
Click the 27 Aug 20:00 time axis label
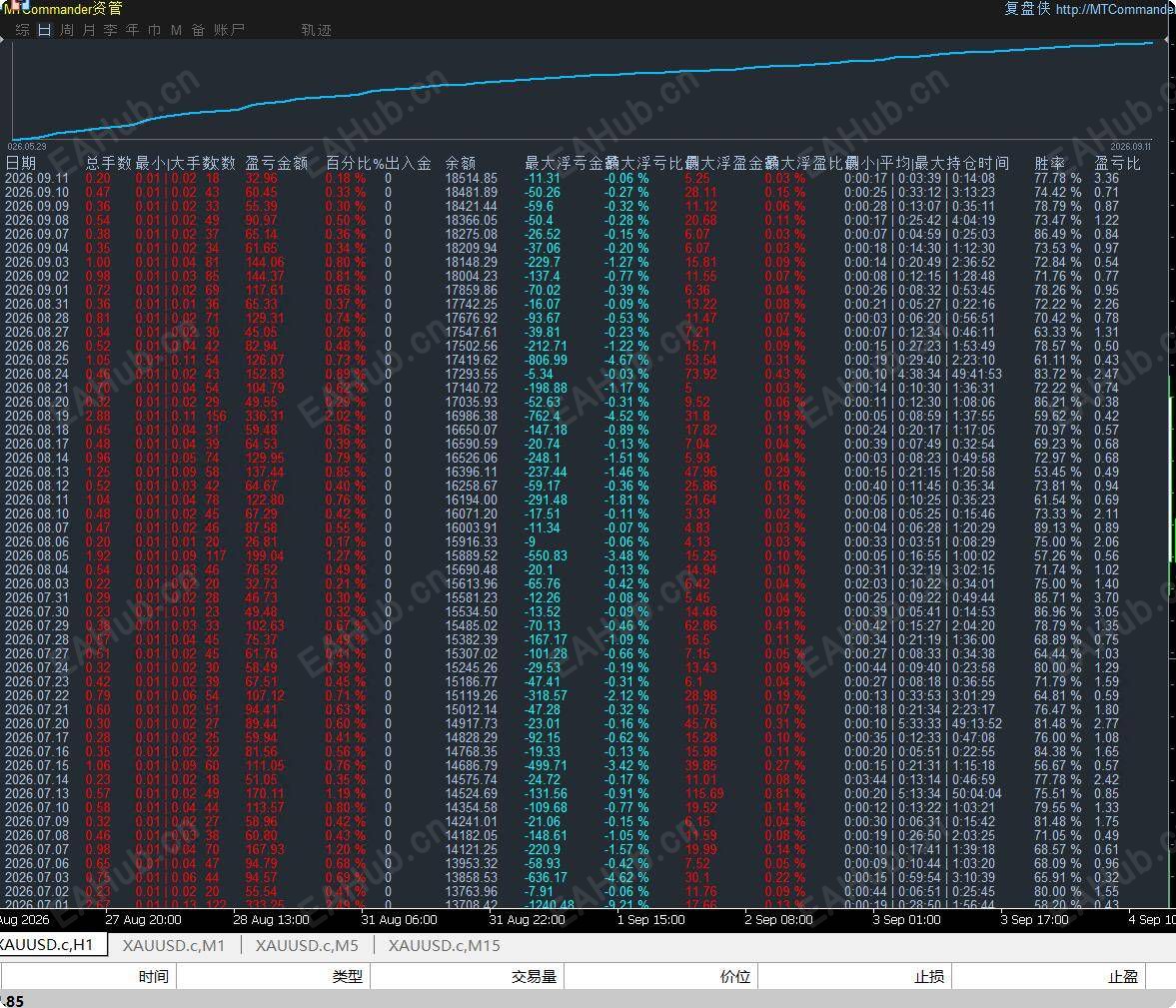click(x=143, y=919)
